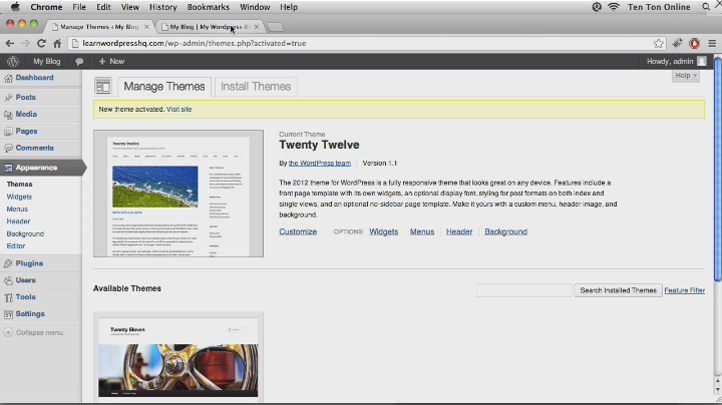Click Search Installed Themes button
This screenshot has width=722, height=405.
pyautogui.click(x=618, y=290)
